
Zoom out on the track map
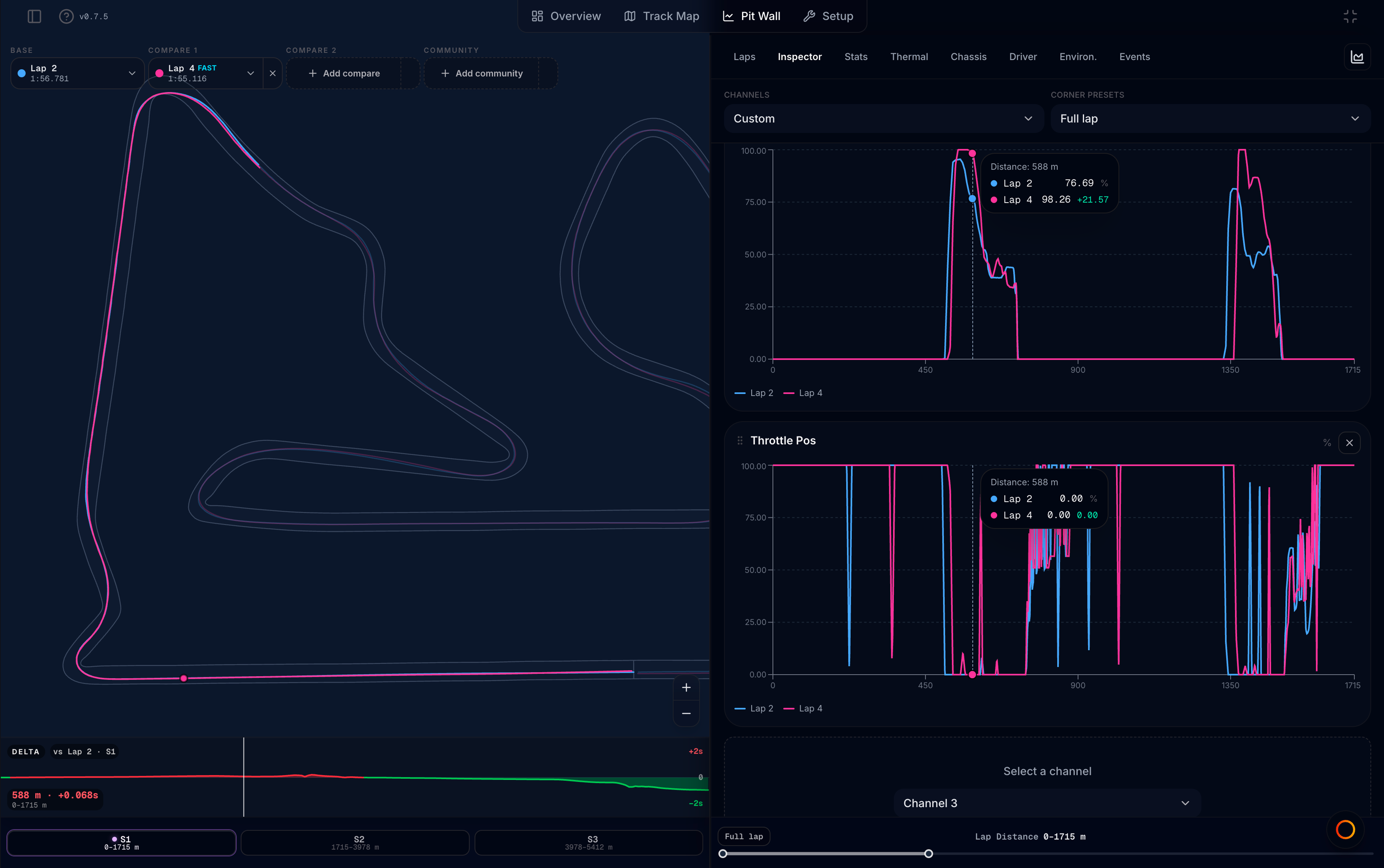[x=686, y=713]
